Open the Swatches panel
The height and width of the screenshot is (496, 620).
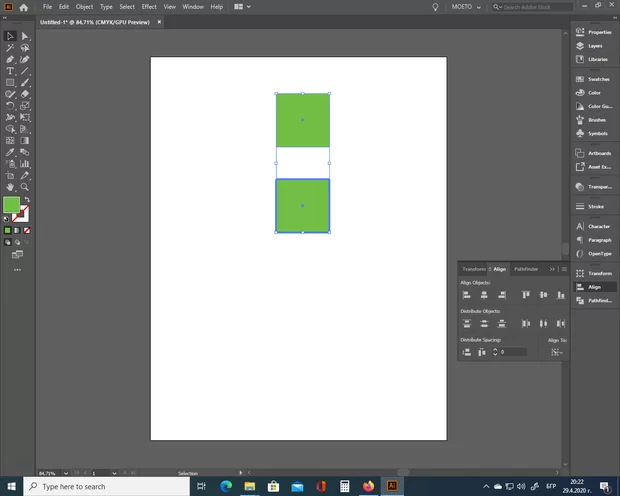[x=598, y=79]
